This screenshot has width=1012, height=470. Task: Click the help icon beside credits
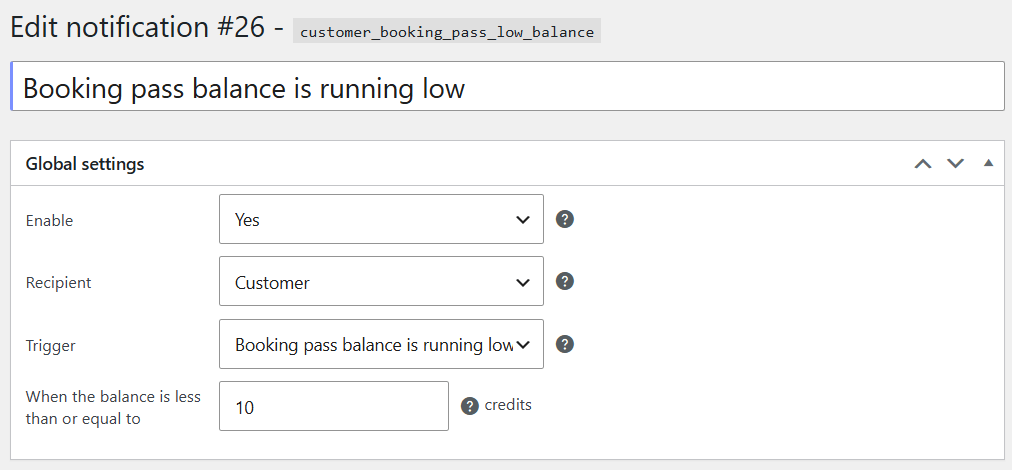coord(470,406)
